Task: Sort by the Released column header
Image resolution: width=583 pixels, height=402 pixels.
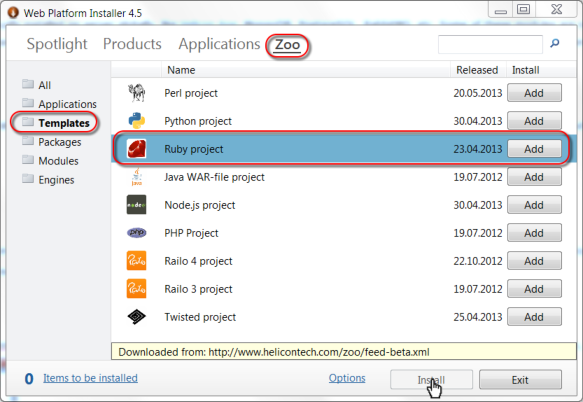Action: coord(478,70)
